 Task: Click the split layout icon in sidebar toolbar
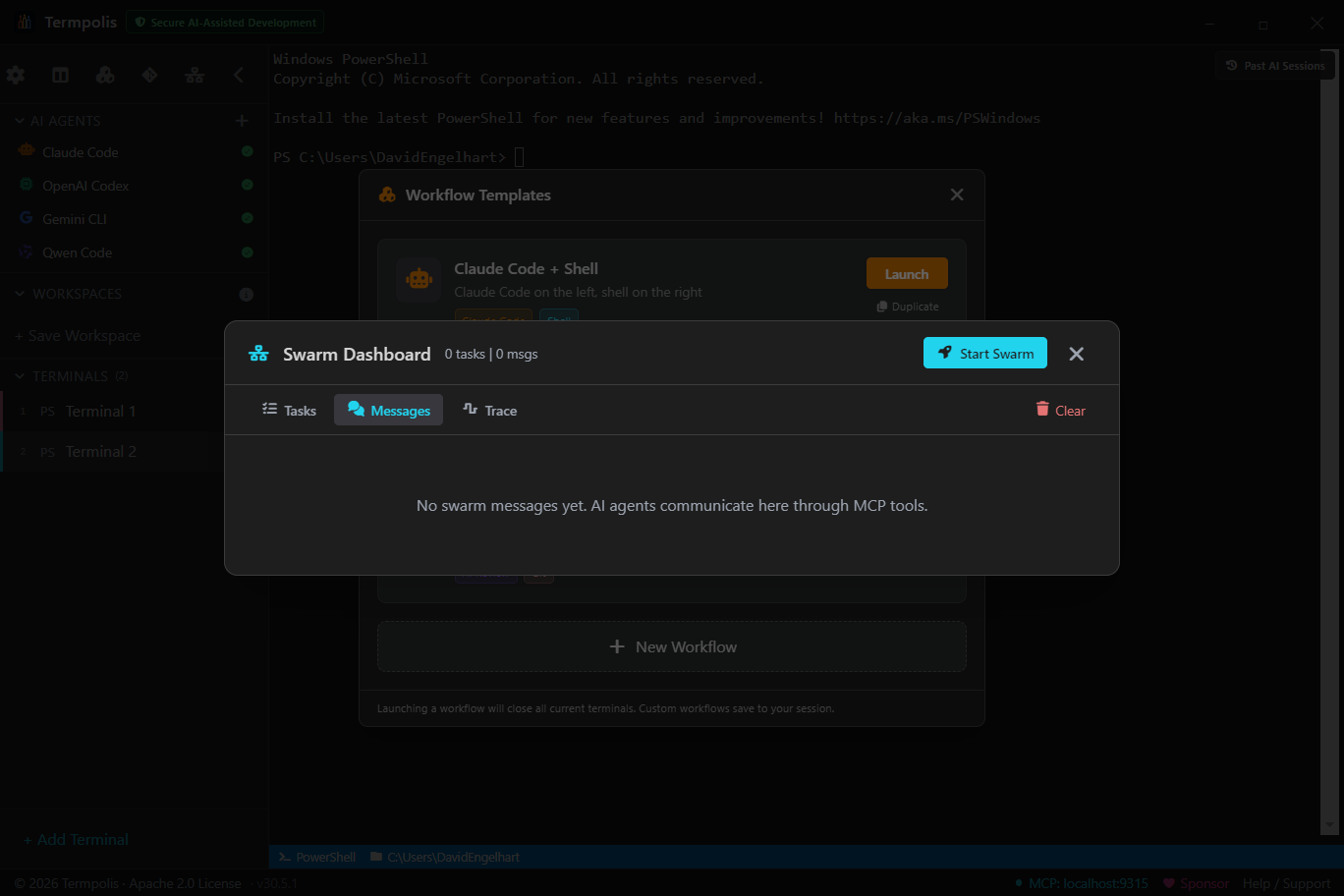coord(60,75)
